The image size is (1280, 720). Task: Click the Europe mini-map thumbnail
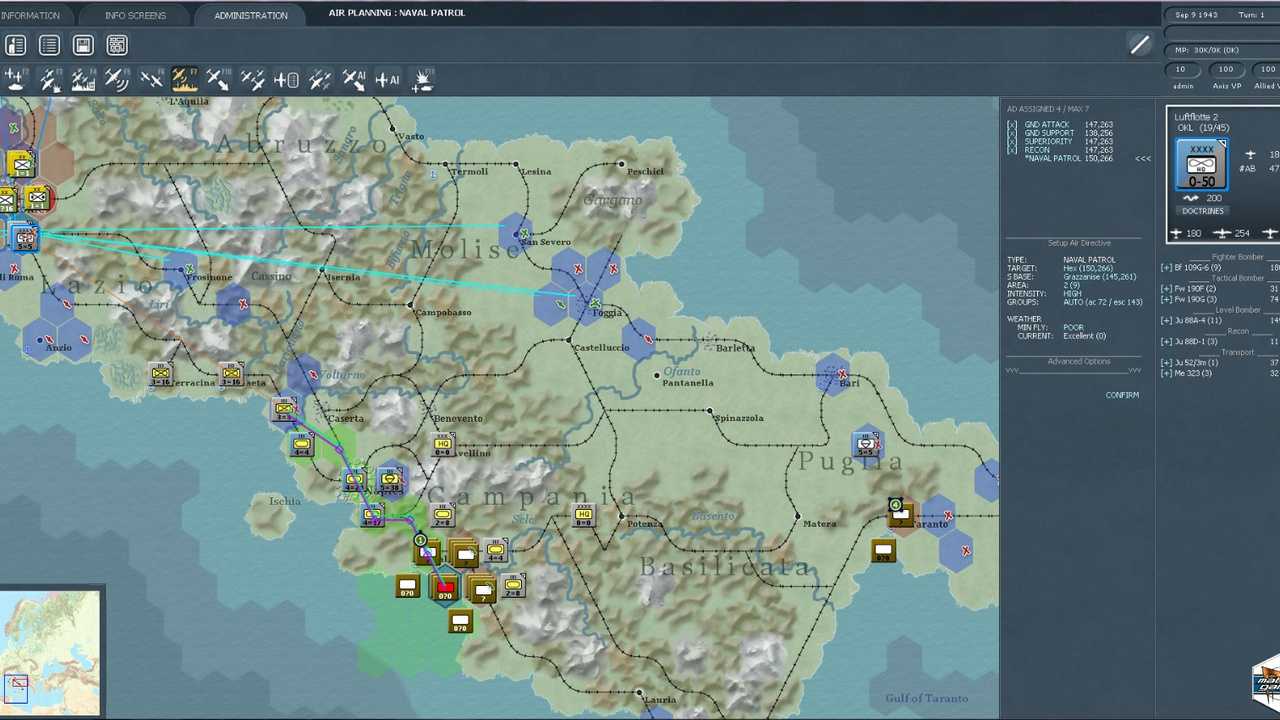[50, 654]
